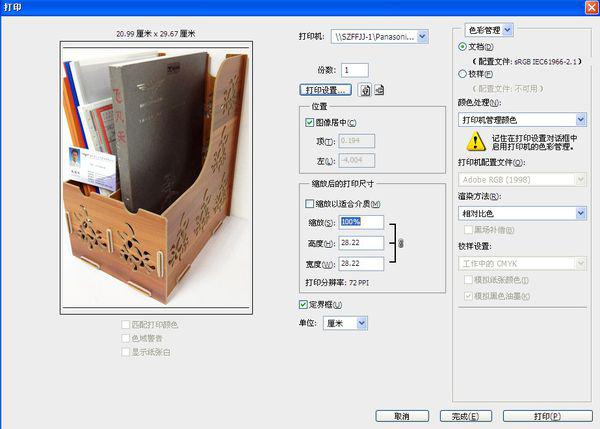Click the 左(L) position field

pos(357,160)
